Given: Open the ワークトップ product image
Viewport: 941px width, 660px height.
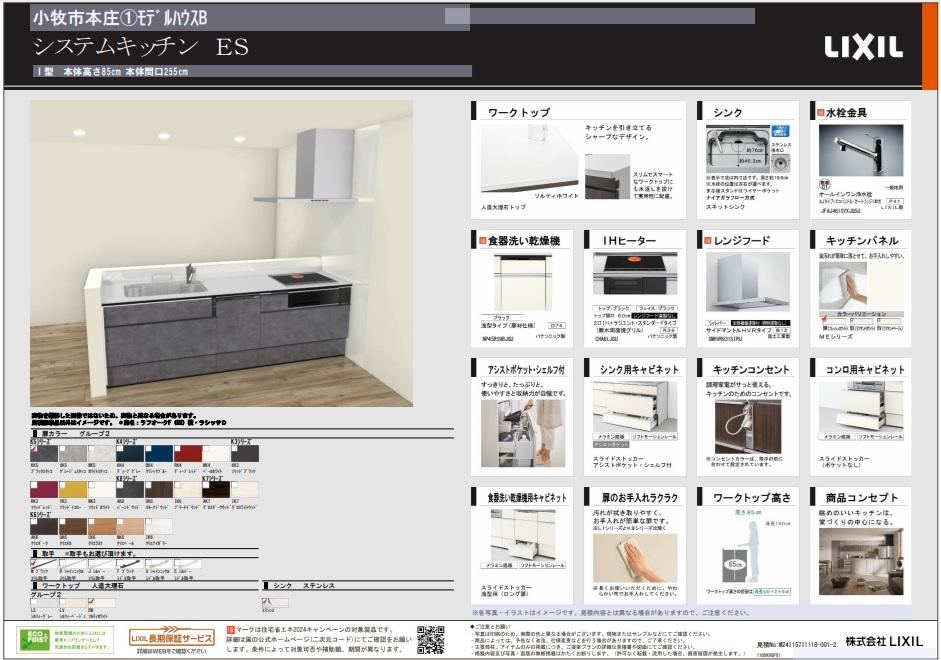Looking at the screenshot, I should (530, 158).
